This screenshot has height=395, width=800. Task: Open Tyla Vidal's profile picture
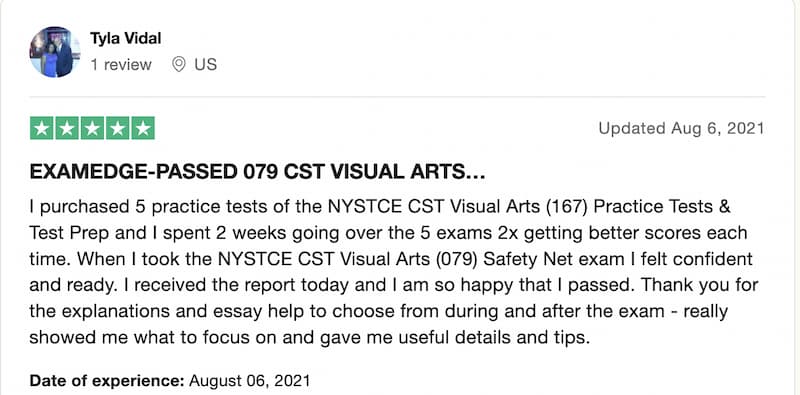(55, 52)
